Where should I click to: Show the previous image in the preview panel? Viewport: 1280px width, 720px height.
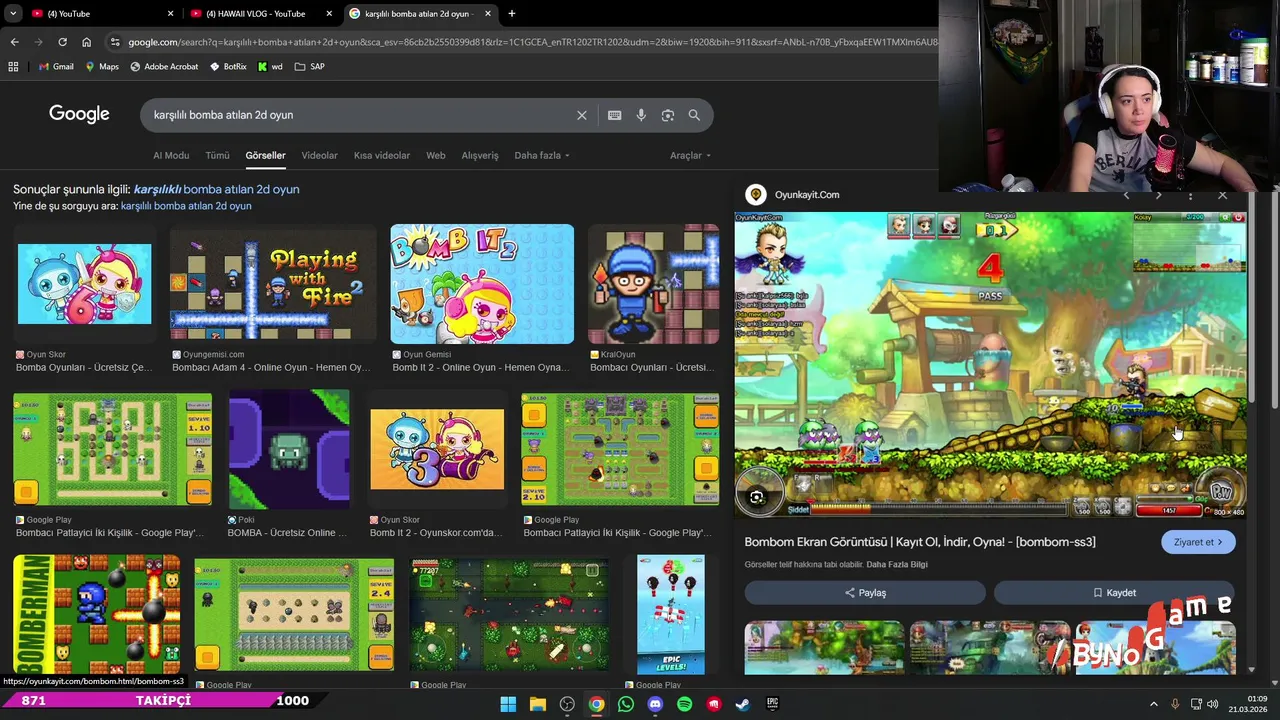click(x=1126, y=195)
